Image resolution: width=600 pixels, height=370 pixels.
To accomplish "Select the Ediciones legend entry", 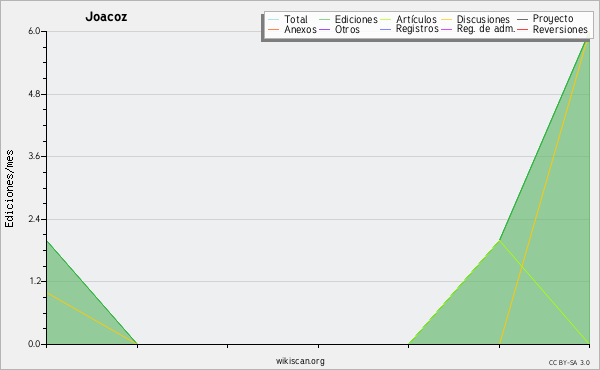I will (x=348, y=19).
